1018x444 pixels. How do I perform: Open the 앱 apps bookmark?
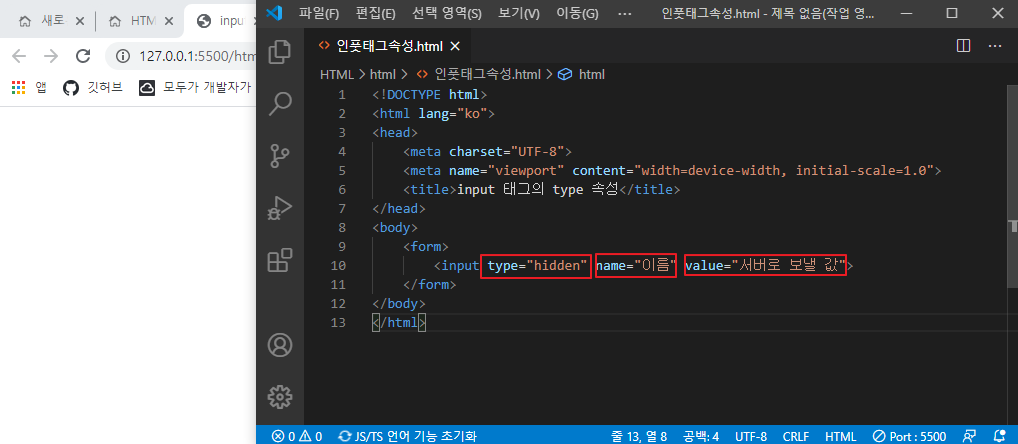[29, 88]
